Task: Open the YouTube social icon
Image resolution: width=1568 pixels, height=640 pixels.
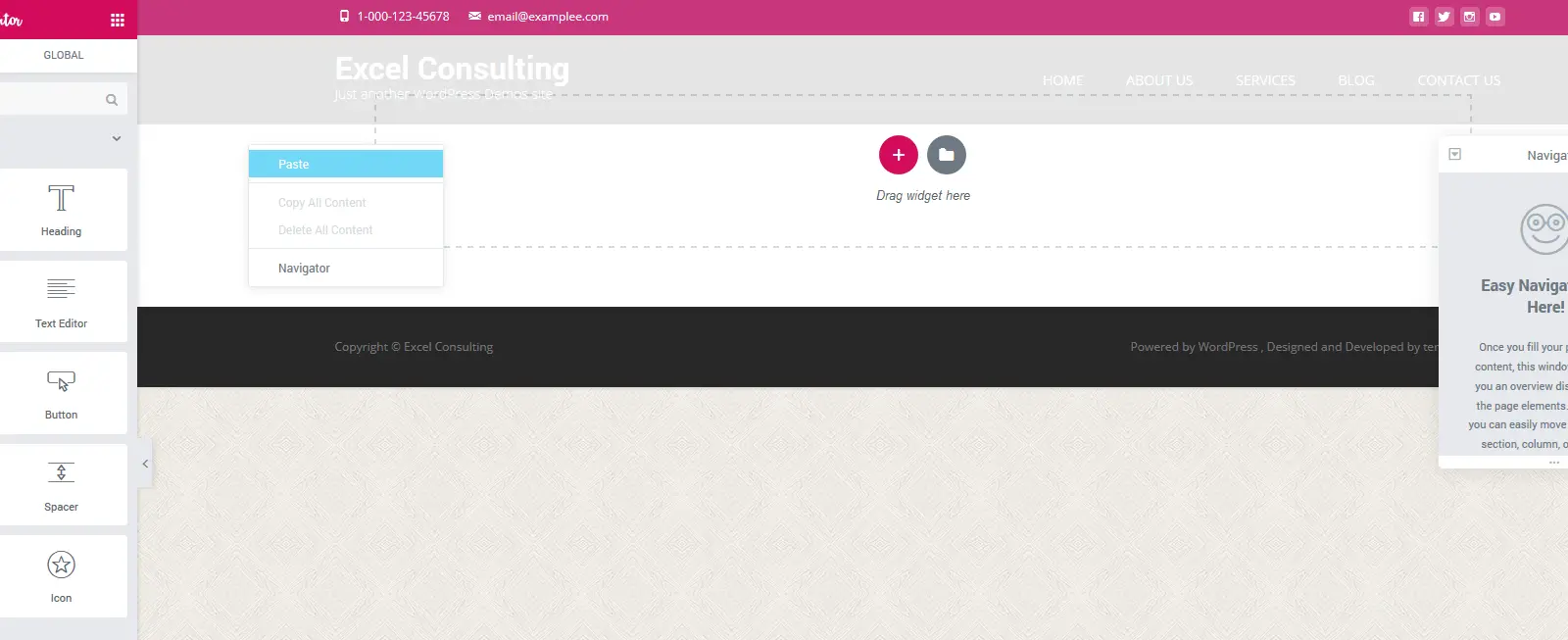Action: (1494, 17)
